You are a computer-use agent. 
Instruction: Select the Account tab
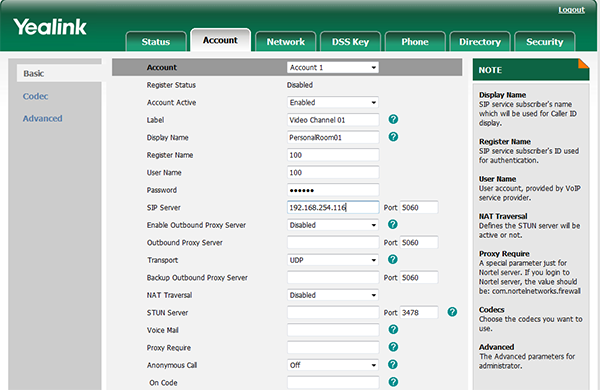[x=220, y=40]
